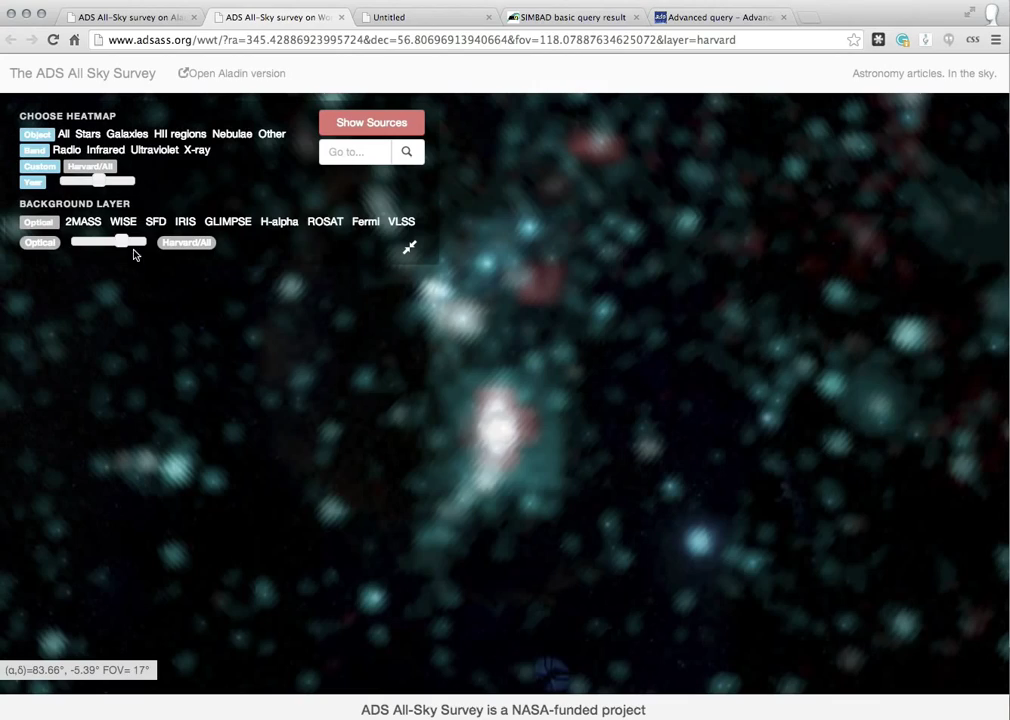Switch the heatmap band to X-ray
This screenshot has height=720, width=1010.
point(197,150)
